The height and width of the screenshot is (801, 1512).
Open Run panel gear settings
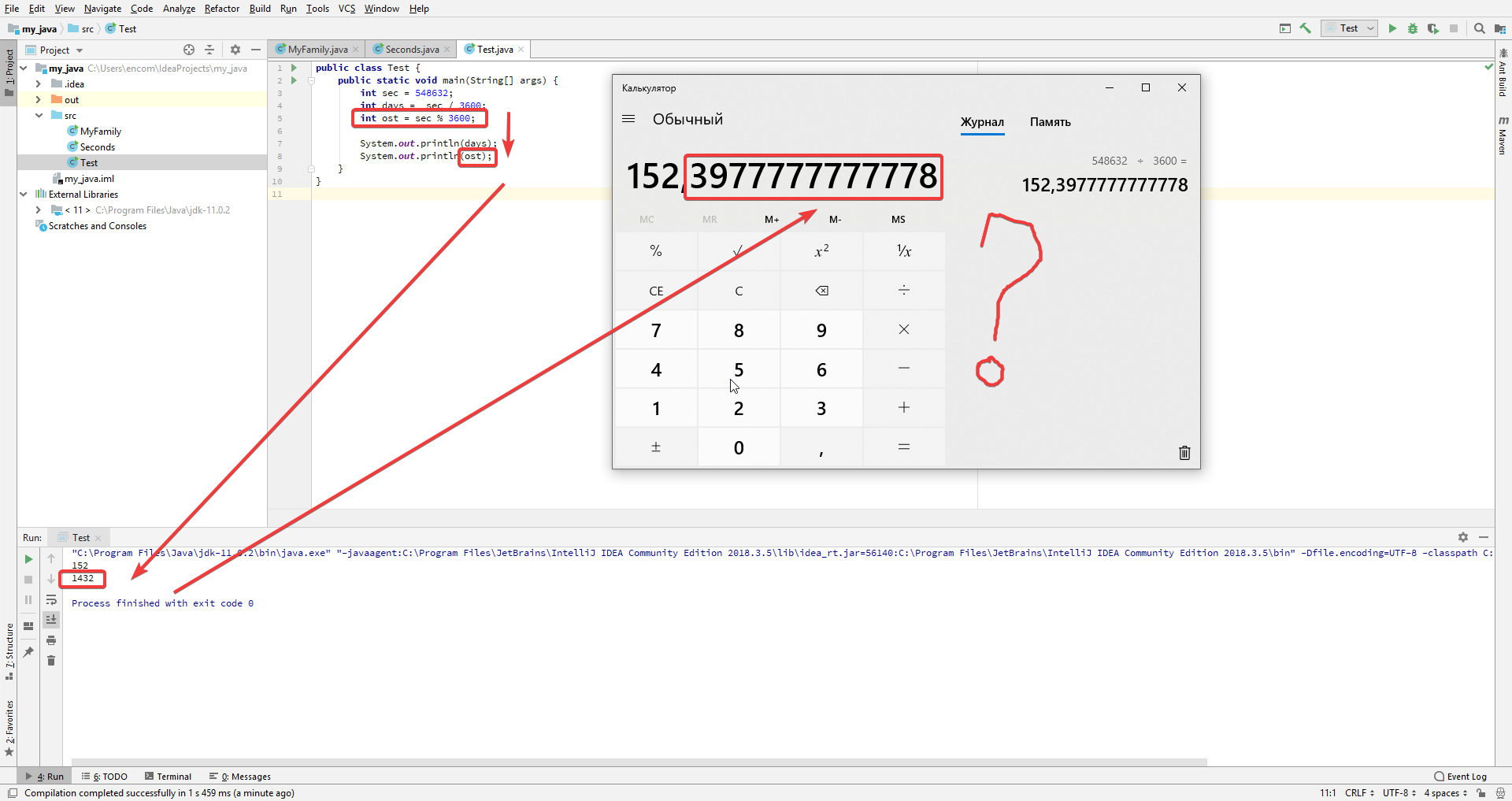(x=1463, y=537)
